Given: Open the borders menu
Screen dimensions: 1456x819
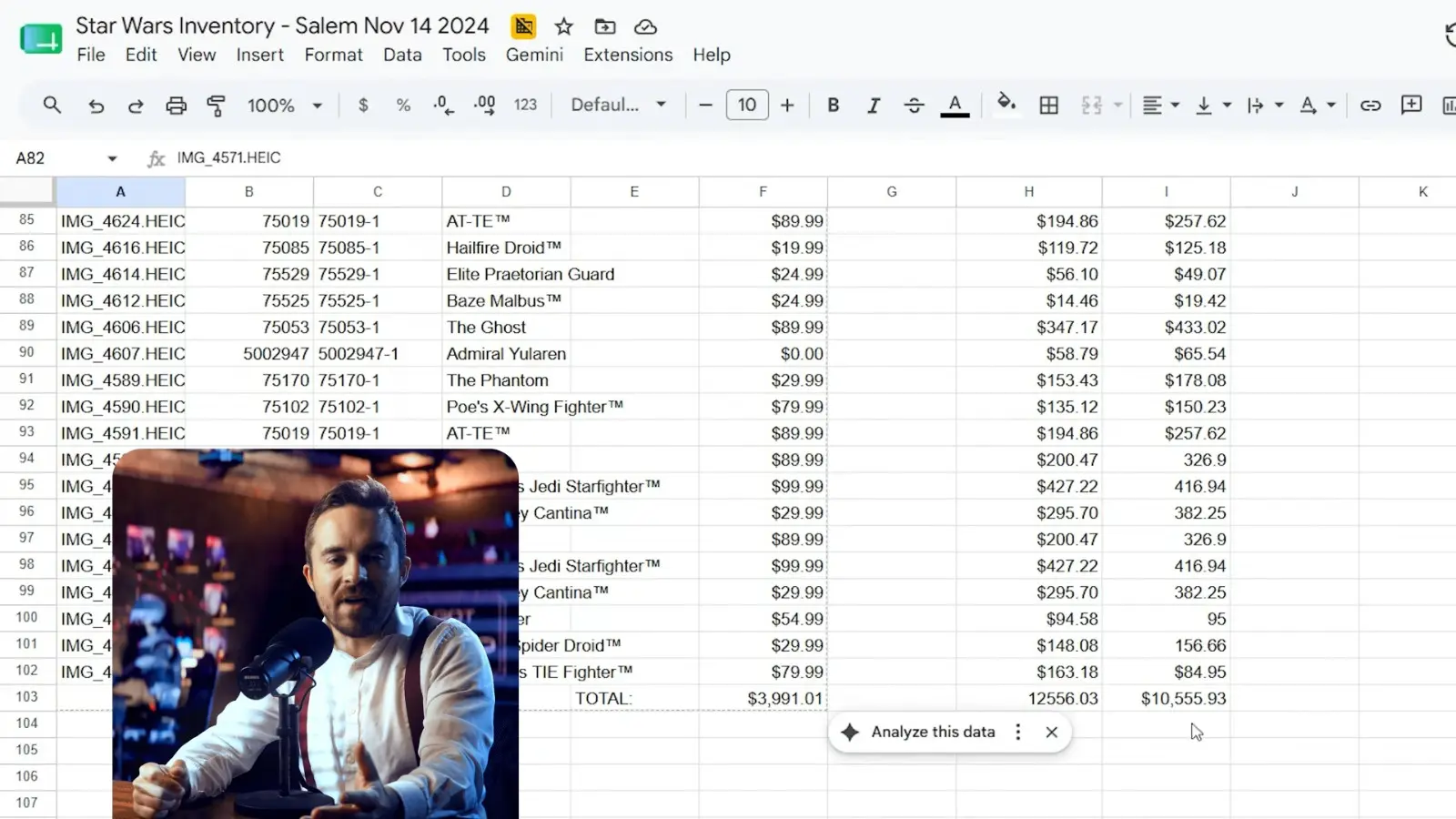Looking at the screenshot, I should click(1048, 105).
